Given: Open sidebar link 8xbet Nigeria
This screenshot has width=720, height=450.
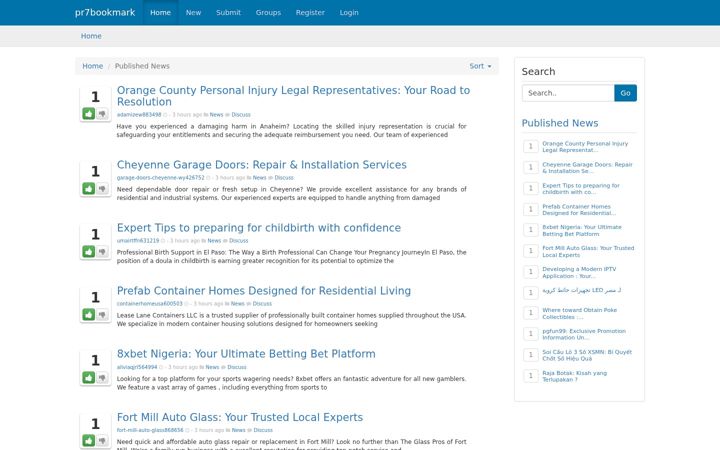Looking at the screenshot, I should (582, 231).
